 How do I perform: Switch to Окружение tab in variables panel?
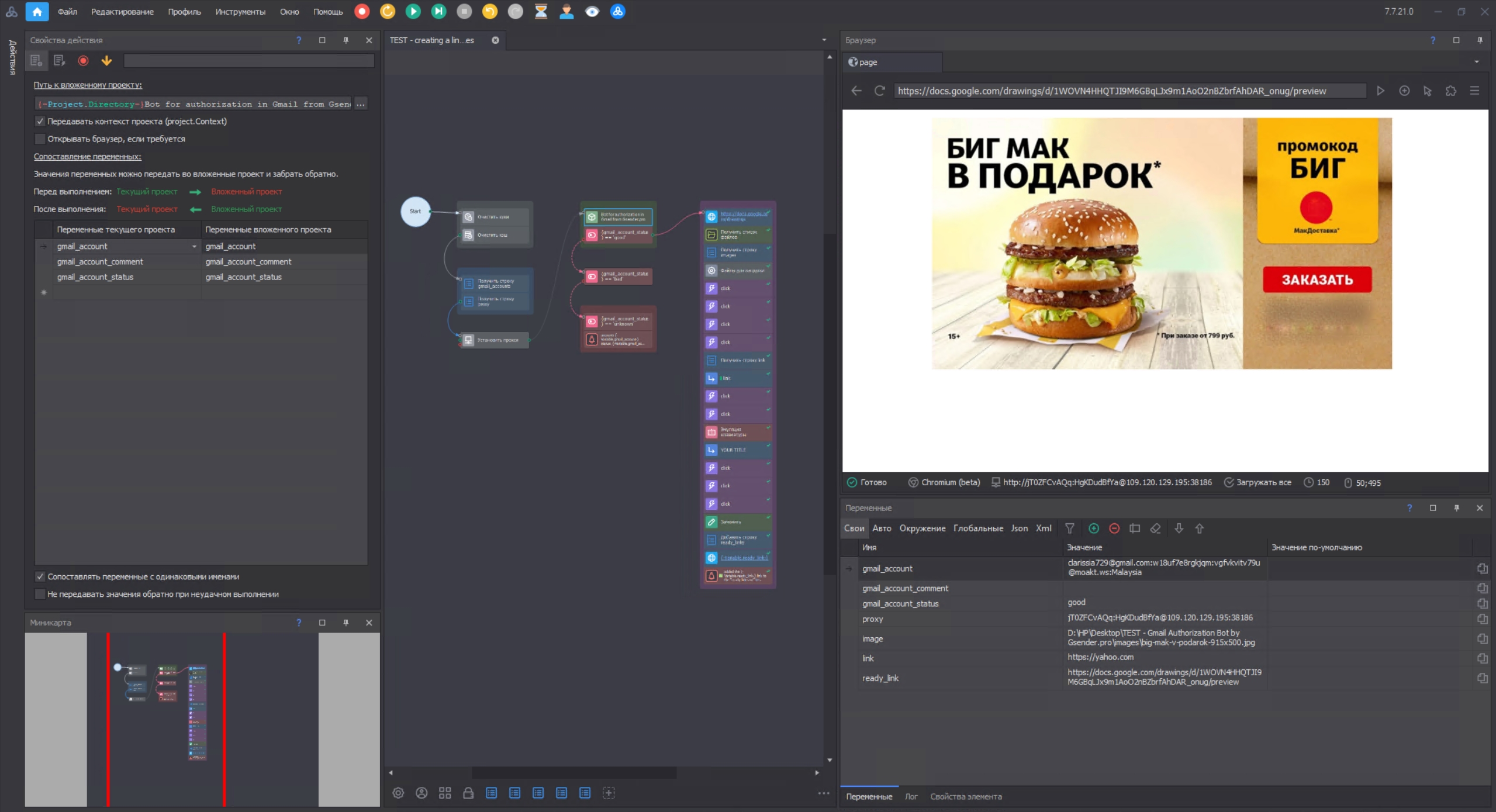click(x=922, y=528)
